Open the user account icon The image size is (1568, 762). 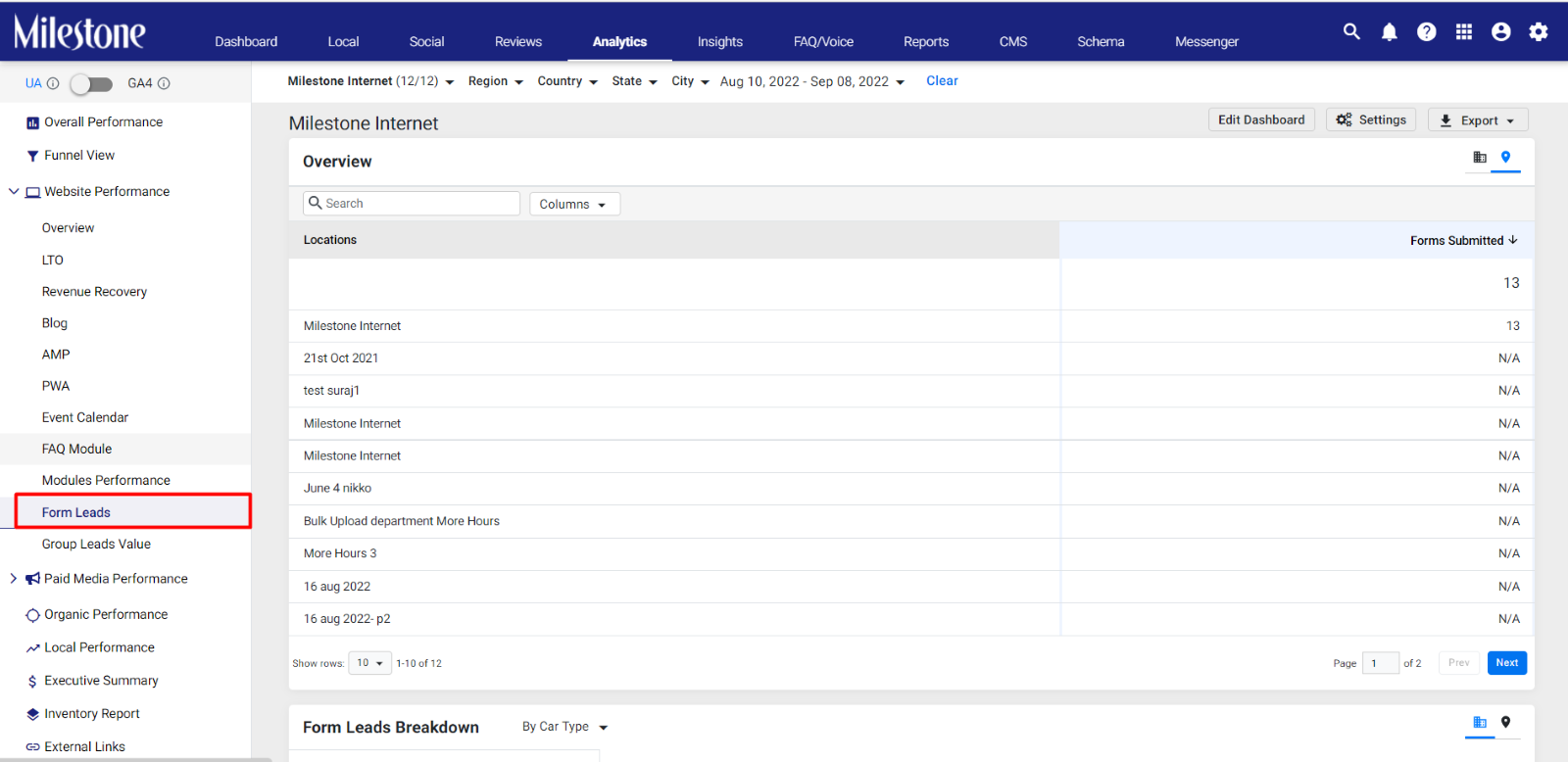[x=1501, y=32]
